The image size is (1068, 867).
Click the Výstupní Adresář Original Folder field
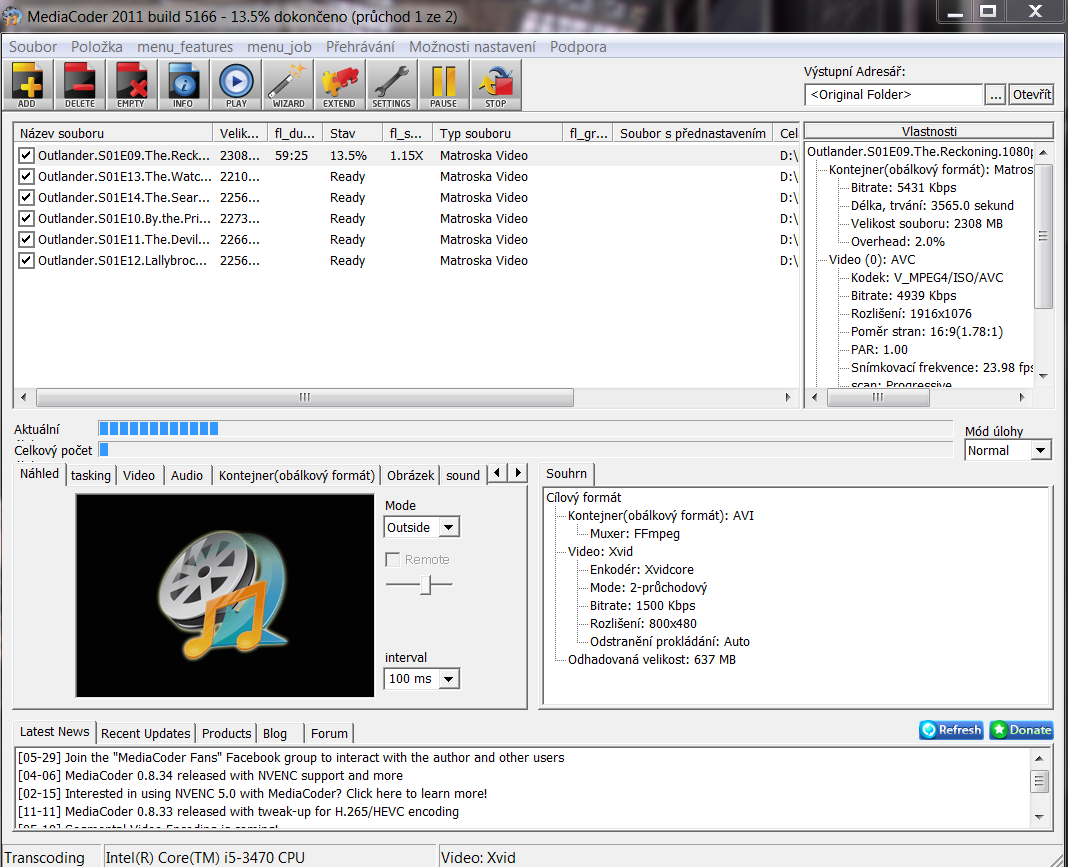pyautogui.click(x=893, y=95)
